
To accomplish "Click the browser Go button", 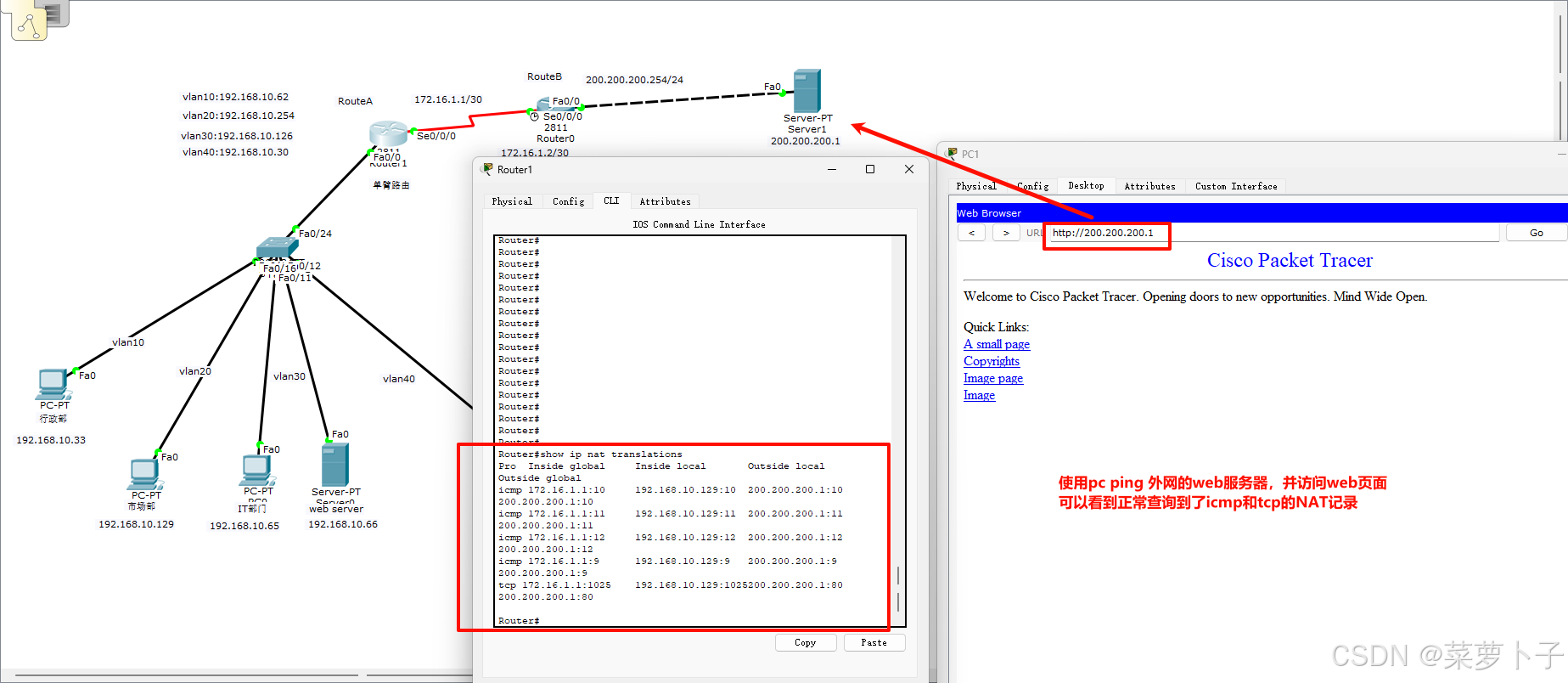I will coord(1537,233).
